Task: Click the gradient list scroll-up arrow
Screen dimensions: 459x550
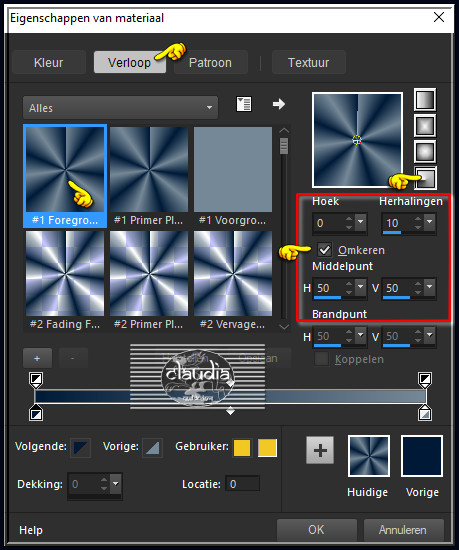Action: tap(284, 130)
